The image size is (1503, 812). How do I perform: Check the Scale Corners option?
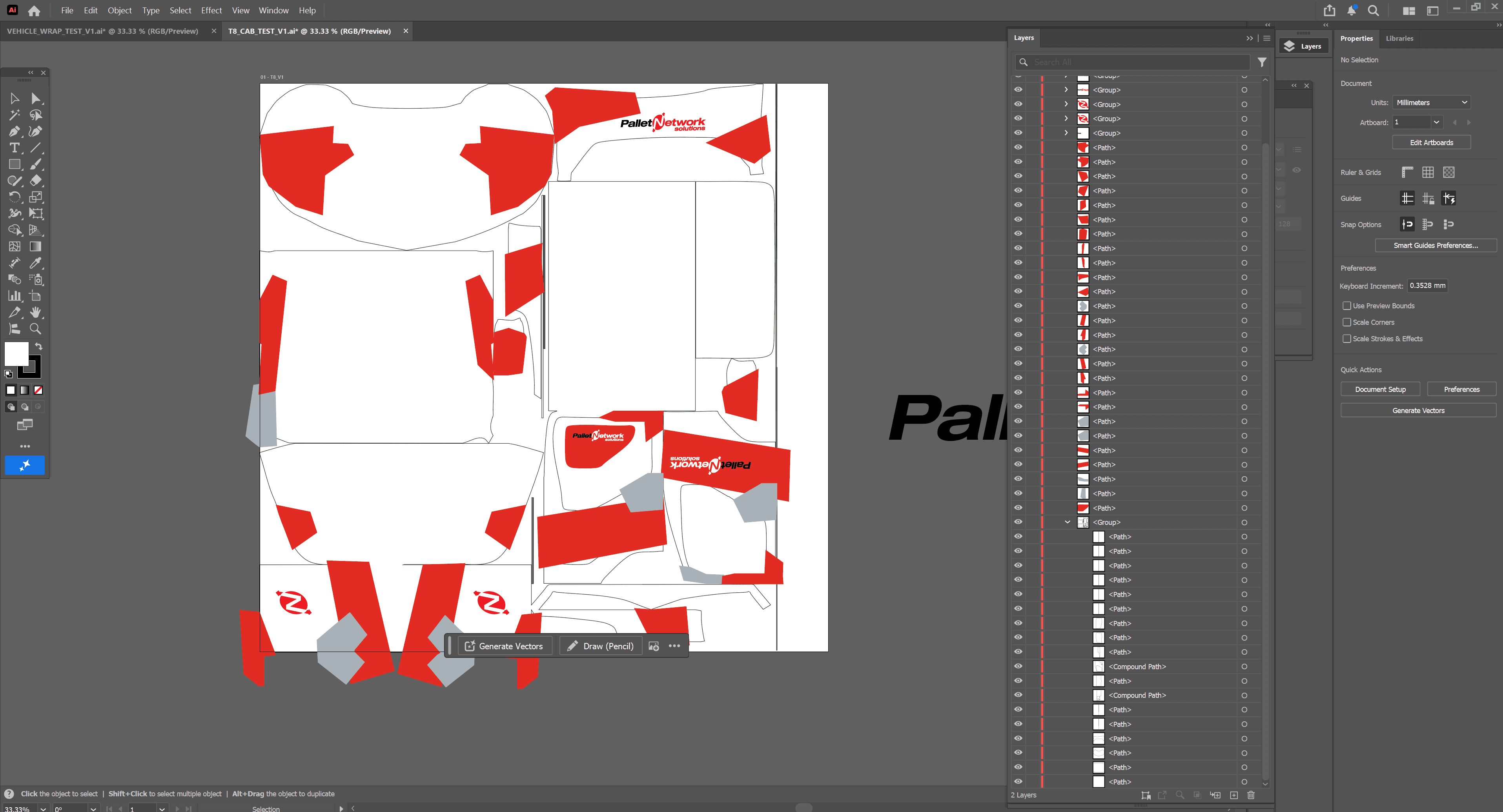click(x=1346, y=322)
